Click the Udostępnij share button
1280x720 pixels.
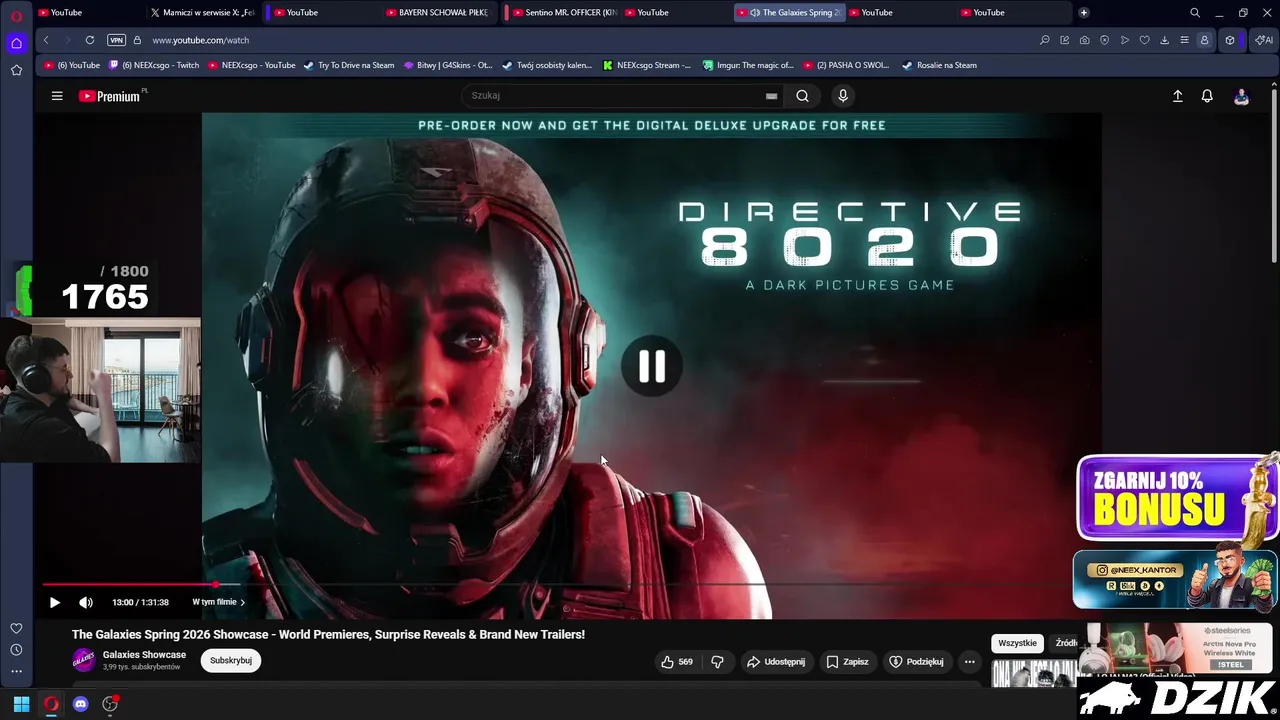point(776,662)
